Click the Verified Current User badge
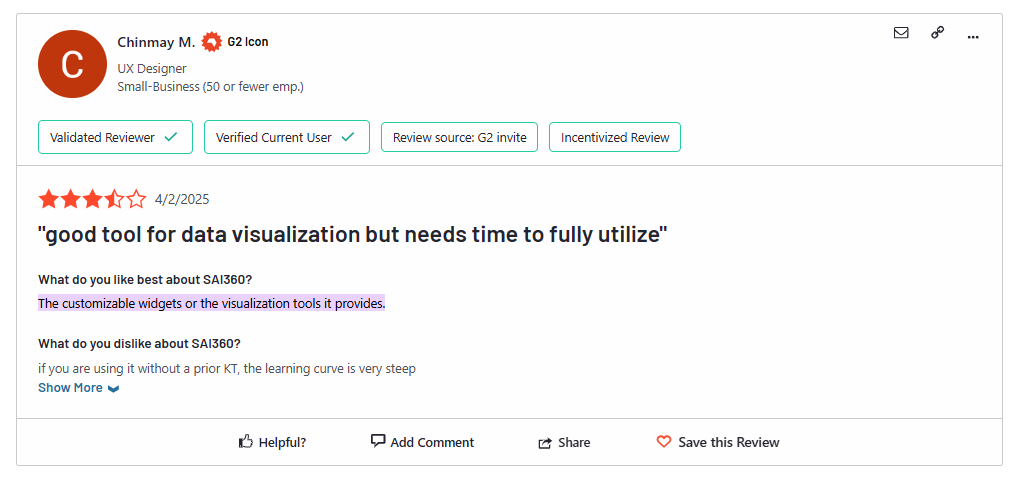Screen dimensions: 1022x478 pyautogui.click(x=286, y=137)
